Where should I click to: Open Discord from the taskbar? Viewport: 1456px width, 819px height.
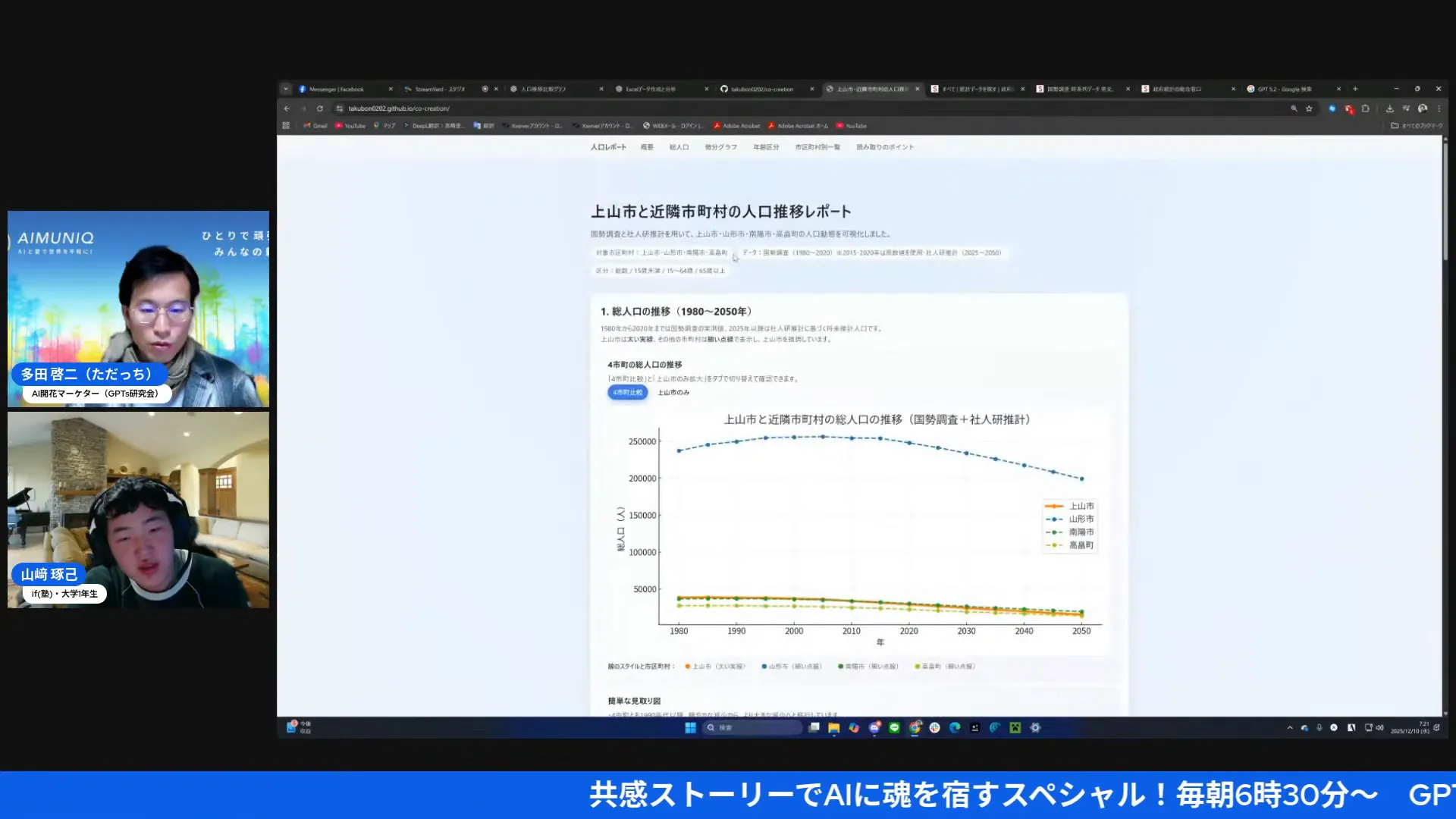click(874, 727)
